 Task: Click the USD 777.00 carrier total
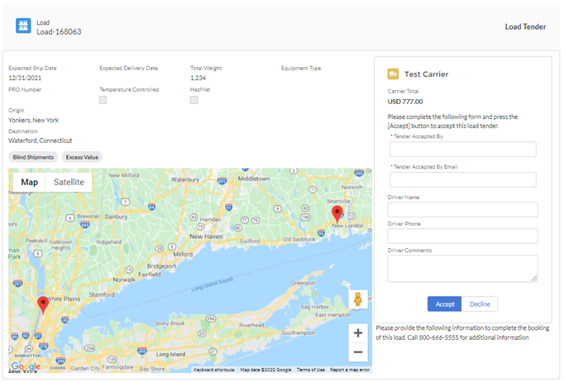[405, 101]
